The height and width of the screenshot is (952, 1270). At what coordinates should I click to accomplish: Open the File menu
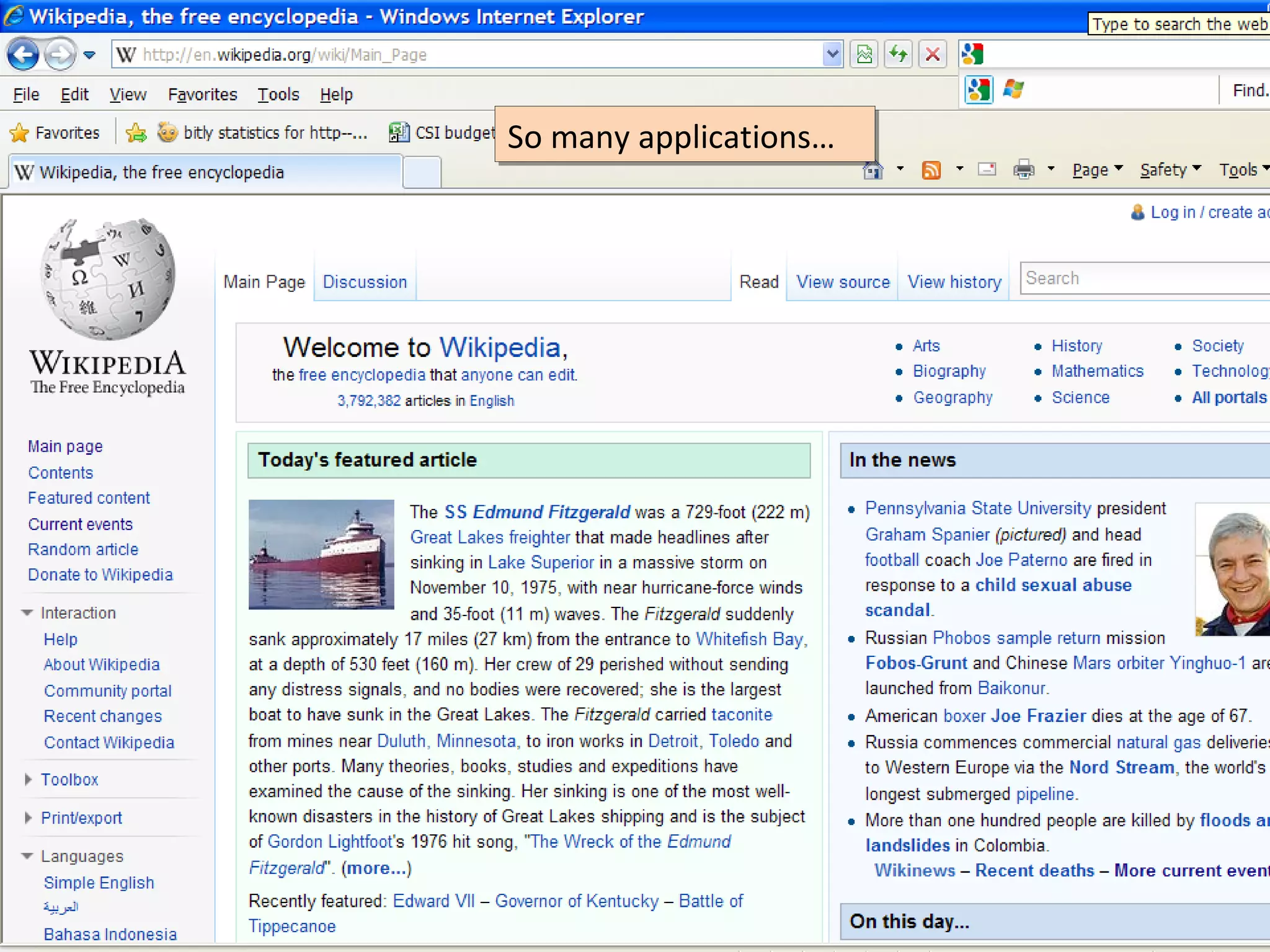(x=26, y=94)
